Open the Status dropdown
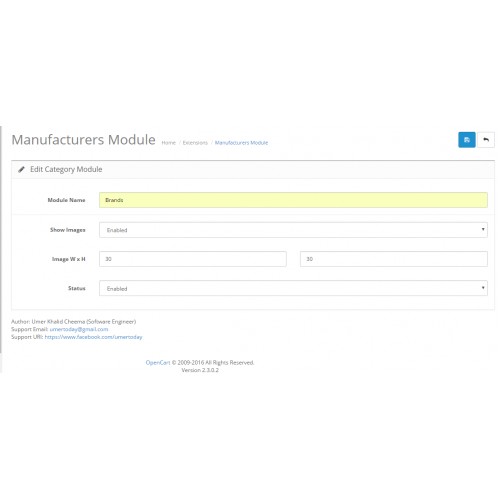500x500 pixels. [x=293, y=288]
